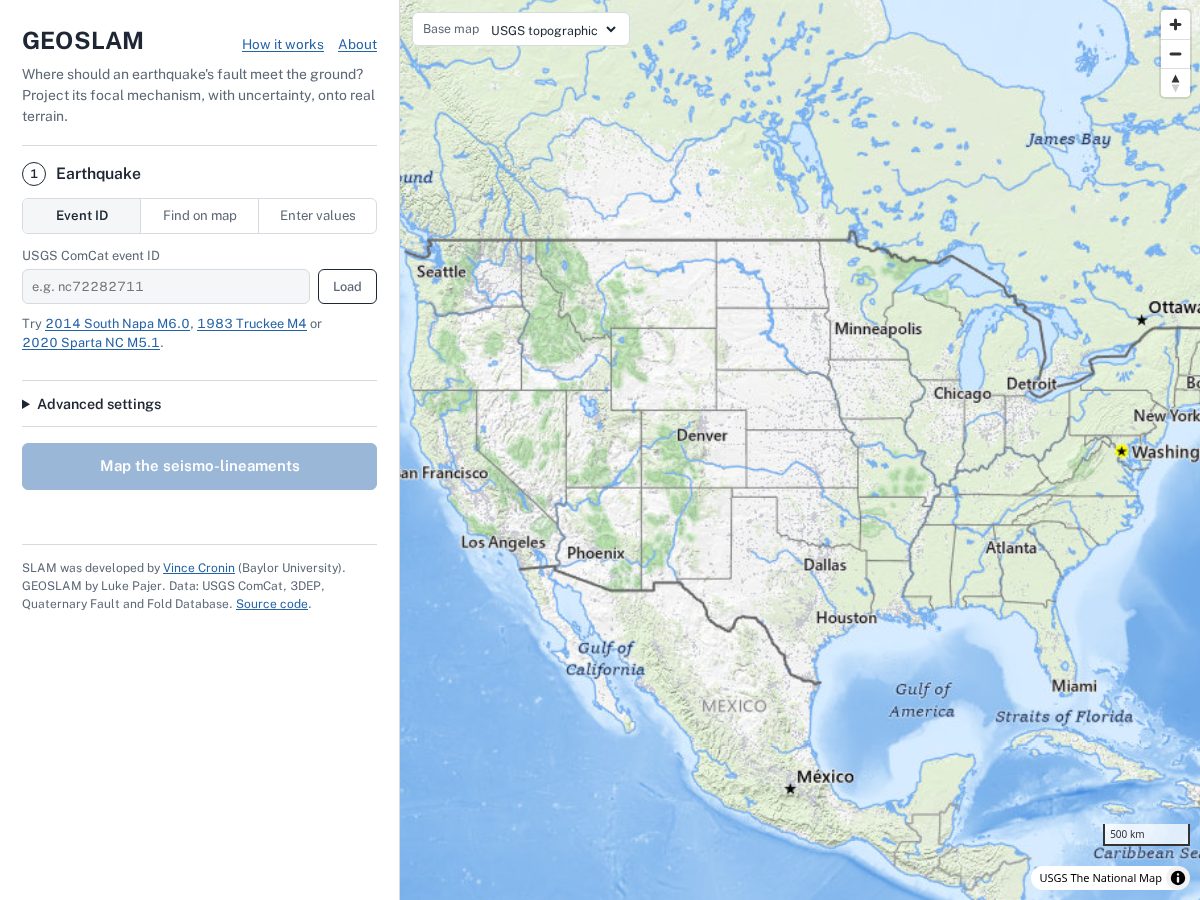Image resolution: width=1200 pixels, height=900 pixels.
Task: Click Map the seismo-lineaments button
Action: [199, 466]
